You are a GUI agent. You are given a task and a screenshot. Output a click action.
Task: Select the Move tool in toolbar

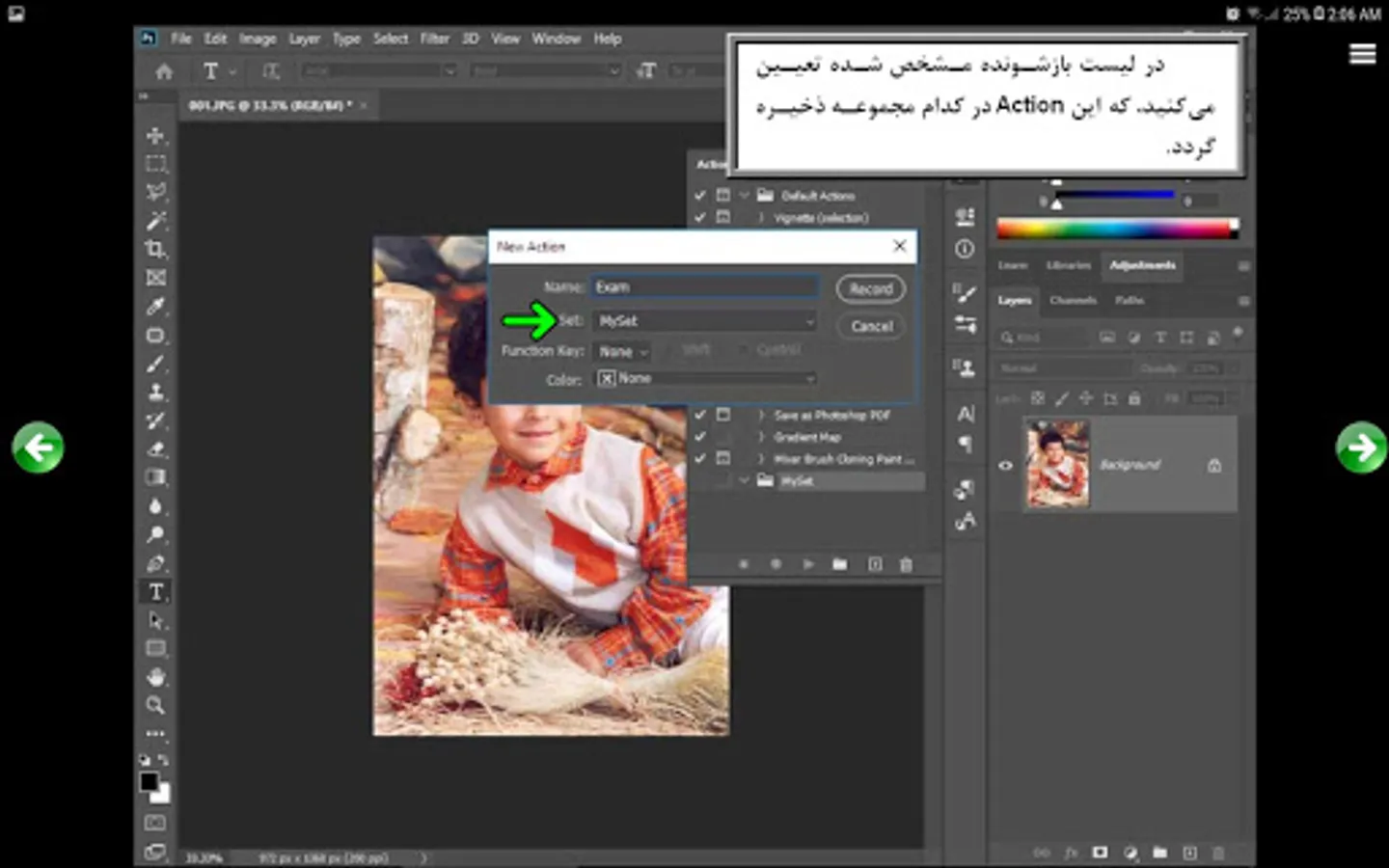155,136
